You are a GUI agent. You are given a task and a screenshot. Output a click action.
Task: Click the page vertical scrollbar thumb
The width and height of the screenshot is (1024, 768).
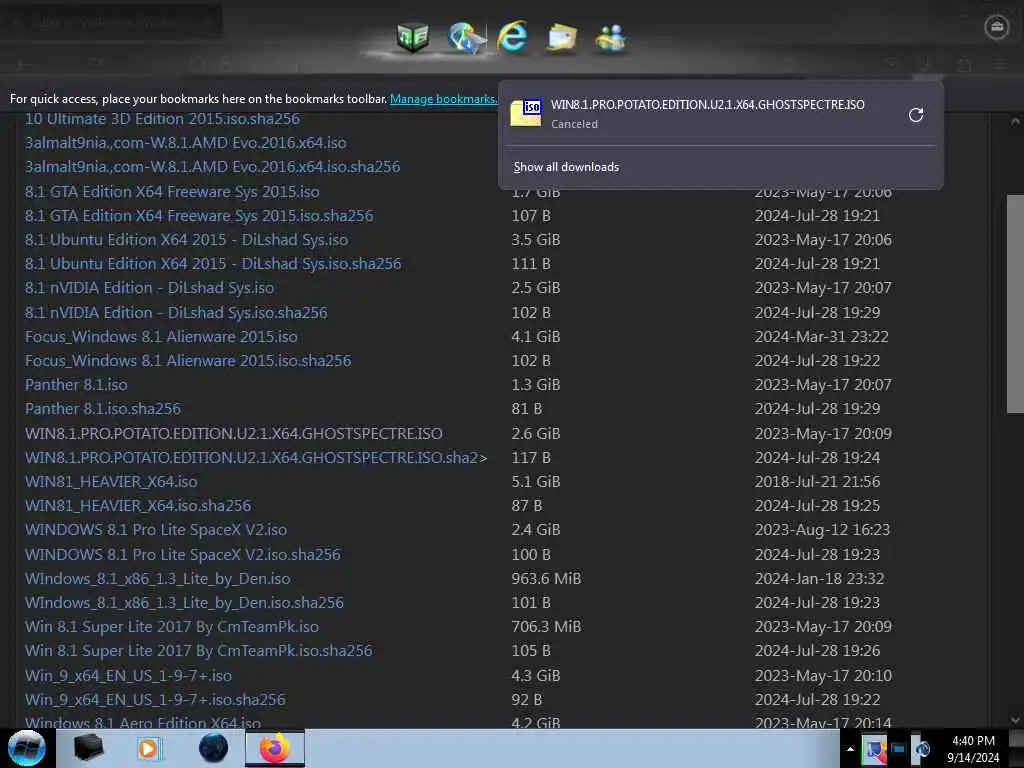pos(1015,304)
